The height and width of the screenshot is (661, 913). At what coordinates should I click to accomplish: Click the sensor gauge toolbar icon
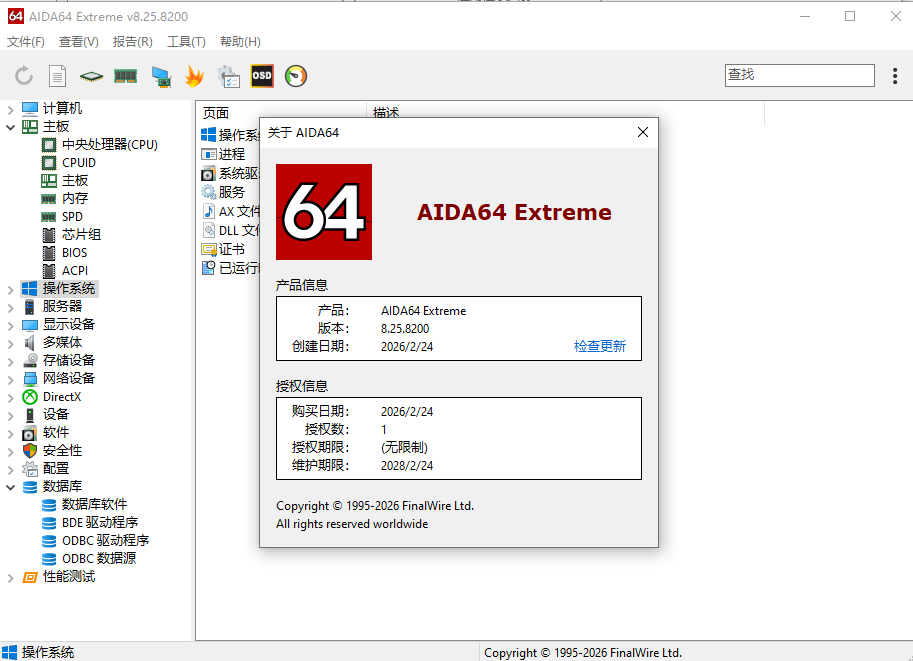click(x=296, y=75)
